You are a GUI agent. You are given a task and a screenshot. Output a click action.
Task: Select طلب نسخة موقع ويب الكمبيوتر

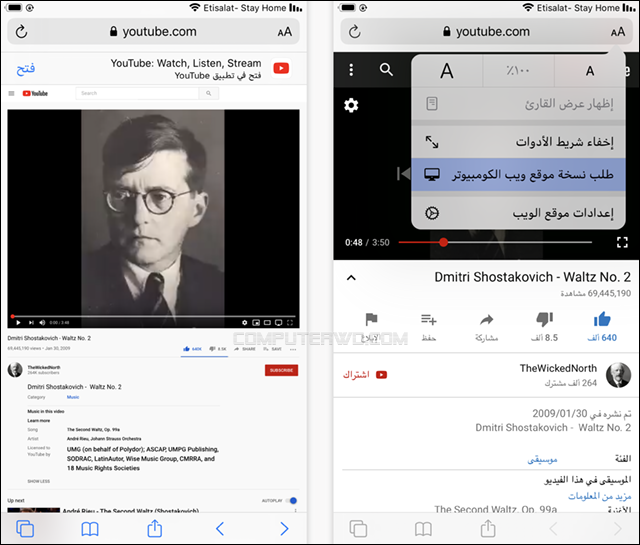(x=518, y=175)
